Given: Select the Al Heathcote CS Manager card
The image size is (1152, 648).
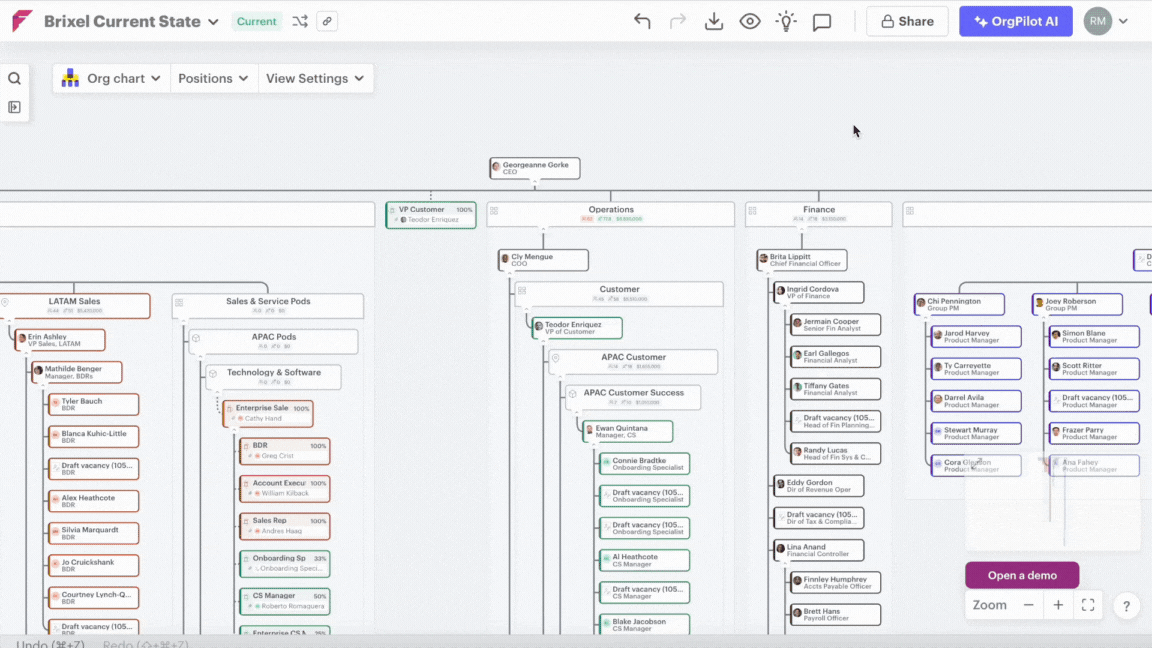Looking at the screenshot, I should point(645,561).
